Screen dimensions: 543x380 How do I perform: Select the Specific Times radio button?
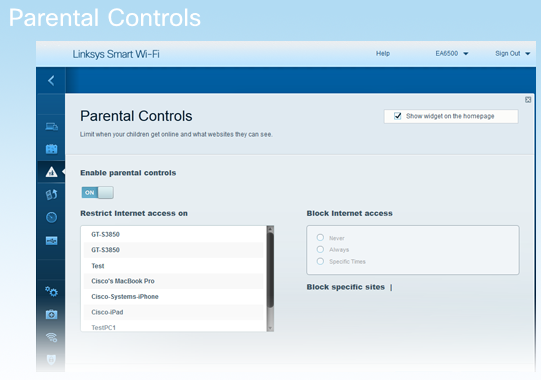[320, 261]
